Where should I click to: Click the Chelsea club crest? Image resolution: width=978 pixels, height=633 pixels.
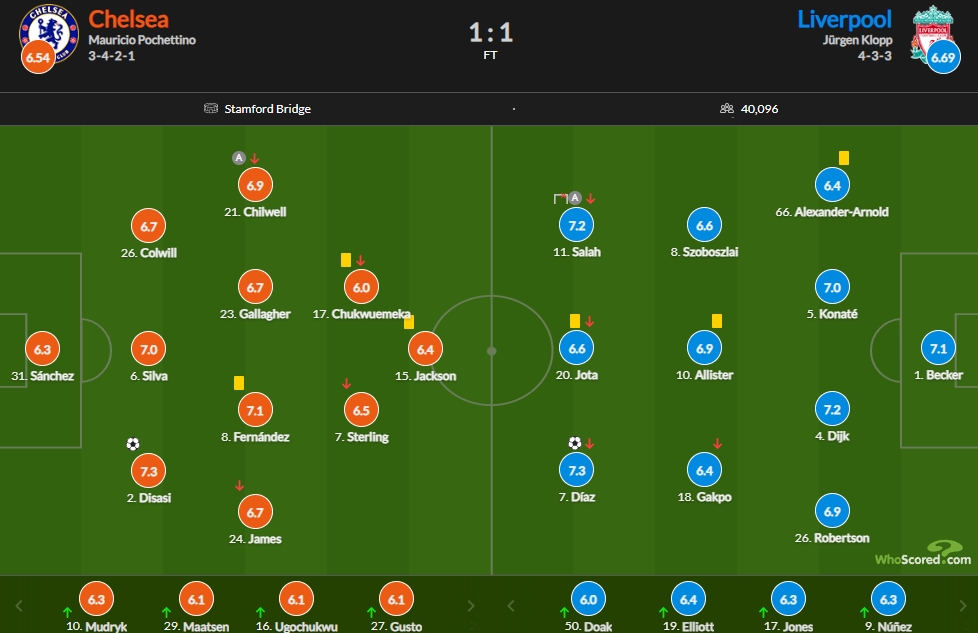pyautogui.click(x=49, y=34)
